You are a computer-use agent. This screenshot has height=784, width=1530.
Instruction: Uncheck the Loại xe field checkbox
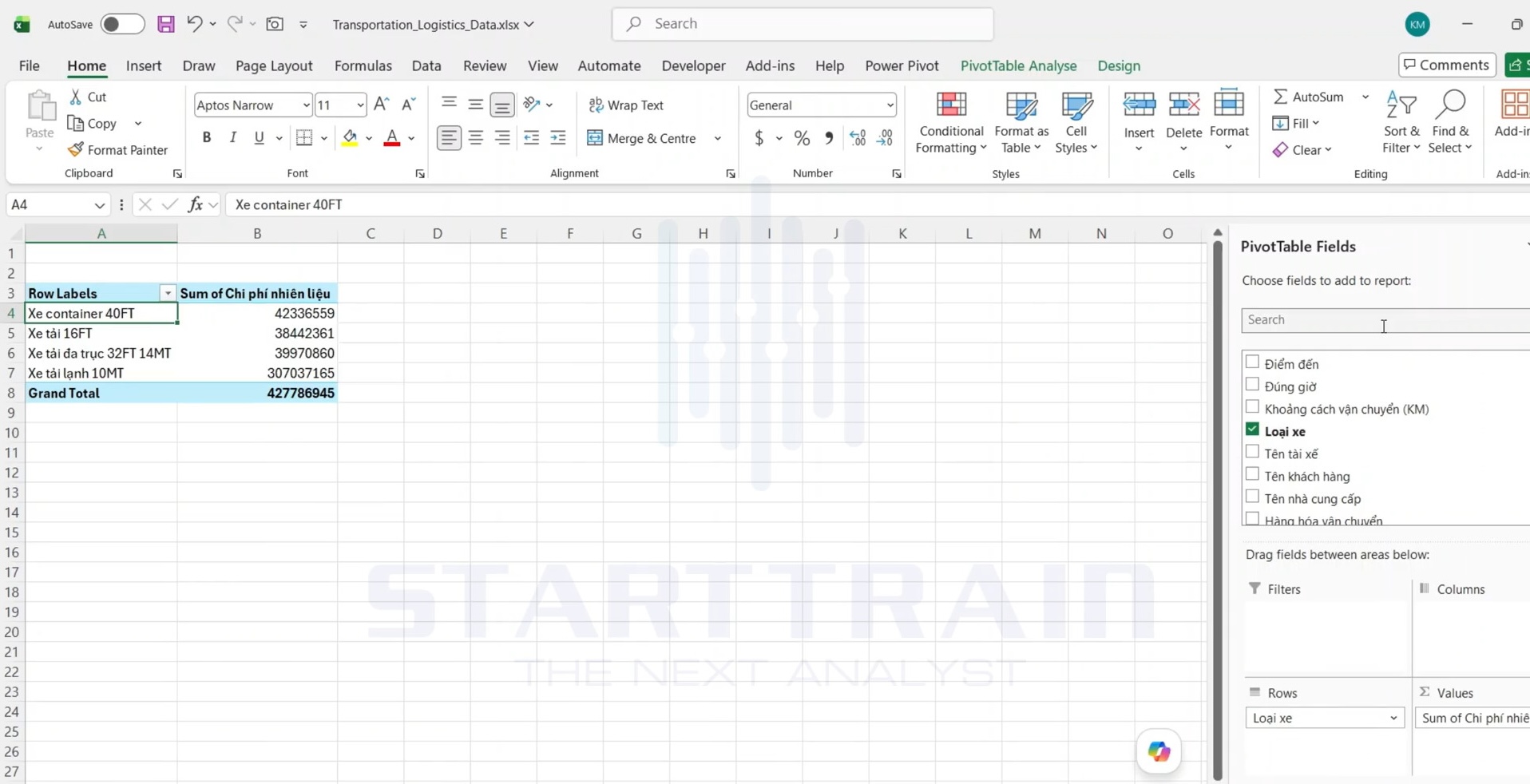pyautogui.click(x=1252, y=430)
